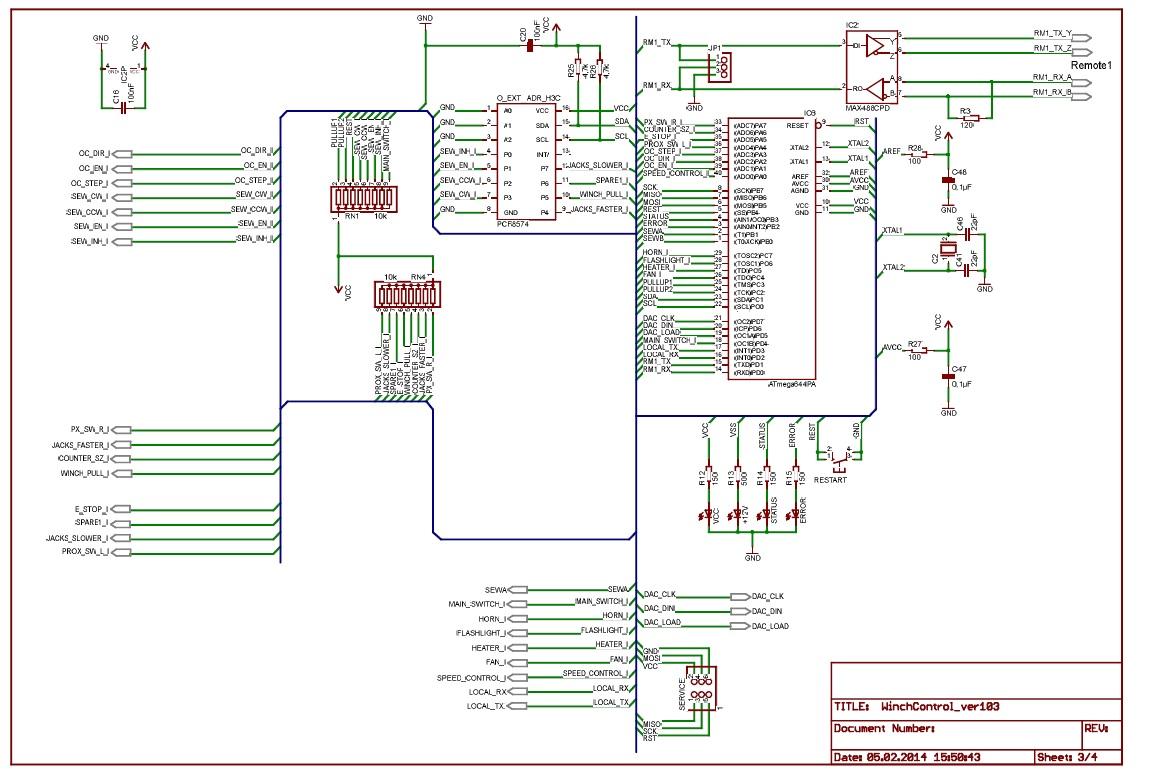Select the RM1_RX_B off-sheet port

pos(1082,96)
